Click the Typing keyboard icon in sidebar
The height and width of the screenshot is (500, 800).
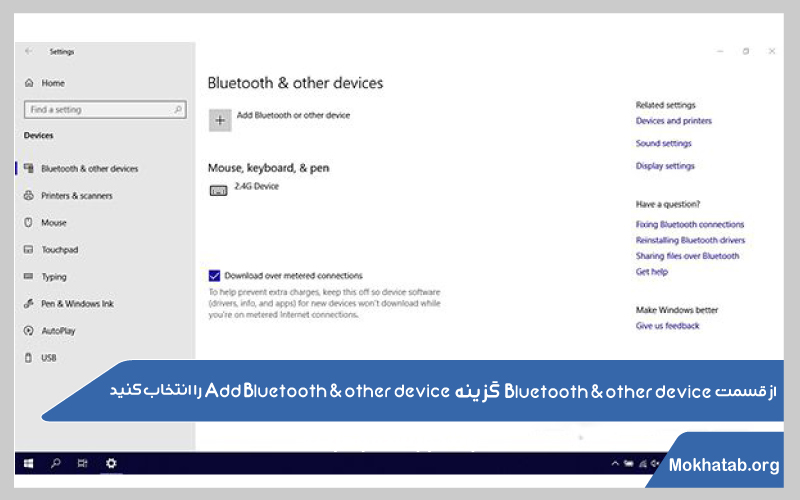point(29,276)
